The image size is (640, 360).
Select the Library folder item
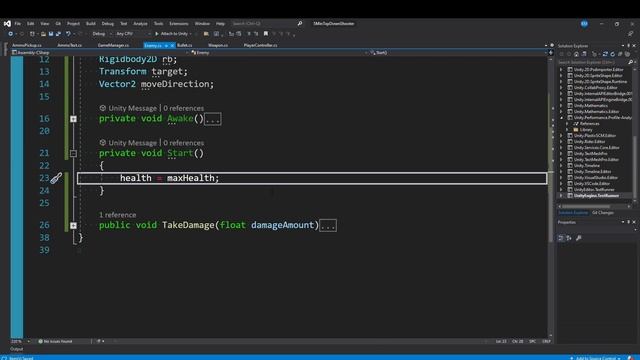tap(586, 130)
